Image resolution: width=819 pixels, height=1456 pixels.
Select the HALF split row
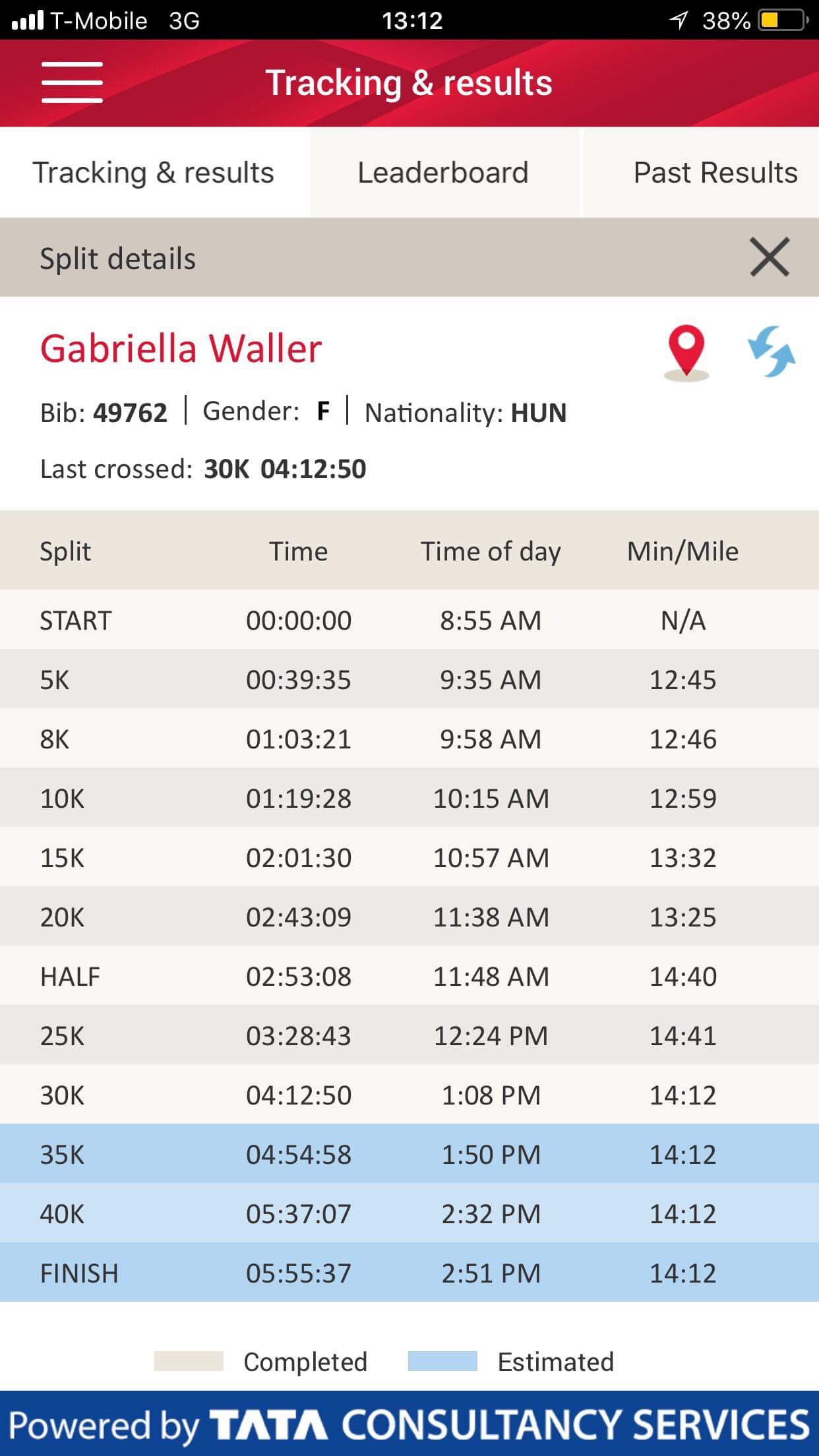coord(409,976)
